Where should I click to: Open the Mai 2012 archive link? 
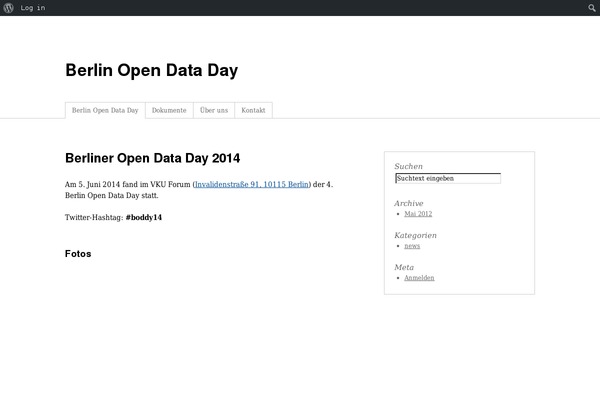tap(418, 214)
